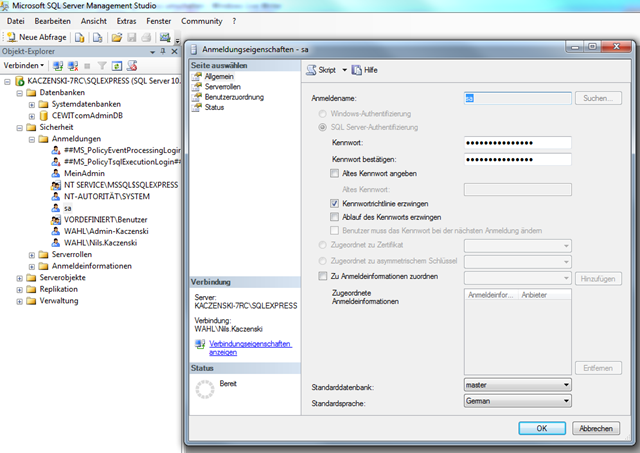Pin the Objekt-Explorer panel
The image size is (640, 453).
[163, 51]
